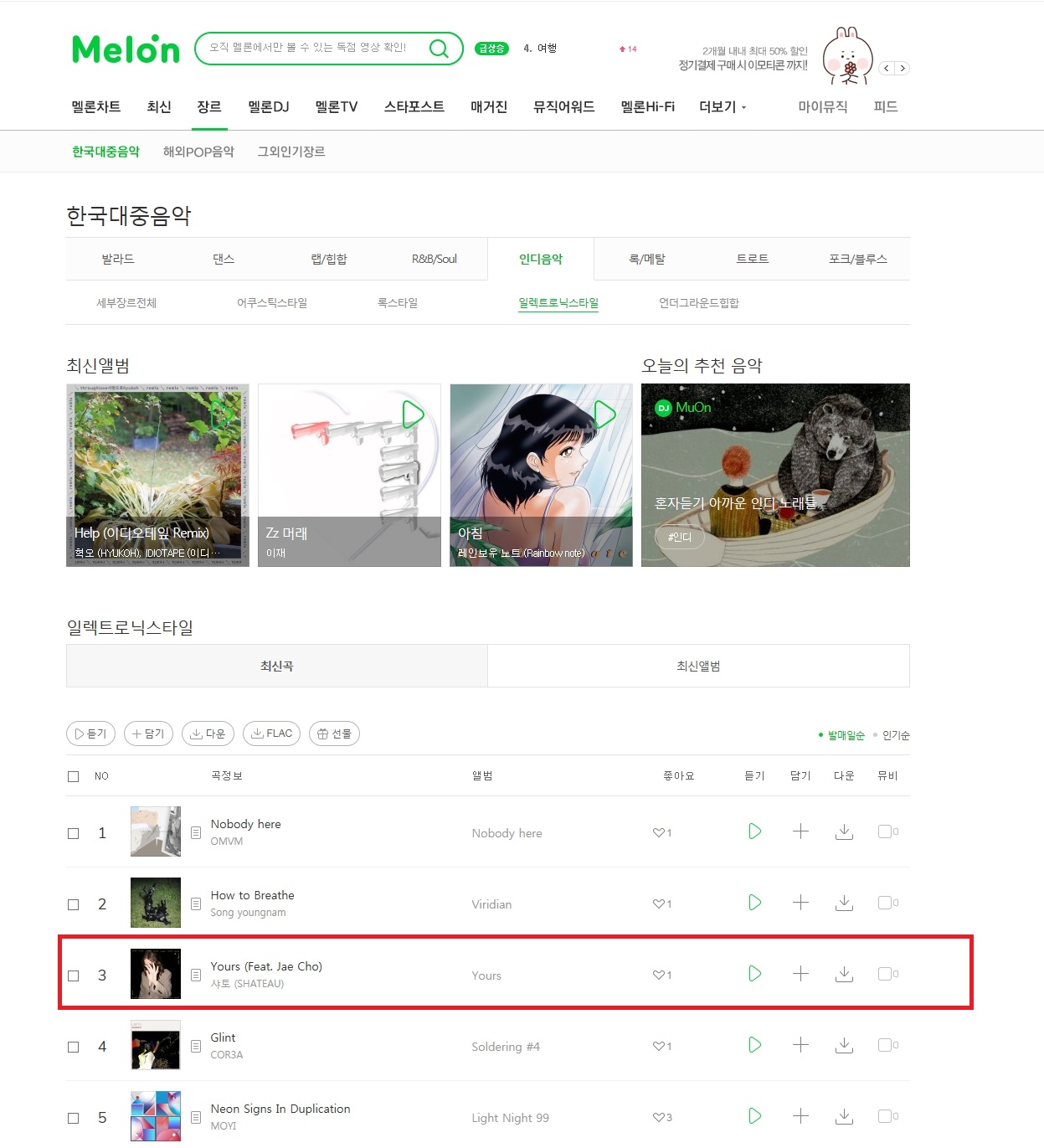The image size is (1044, 1148).
Task: Open the 최신앨범 tab
Action: click(698, 667)
